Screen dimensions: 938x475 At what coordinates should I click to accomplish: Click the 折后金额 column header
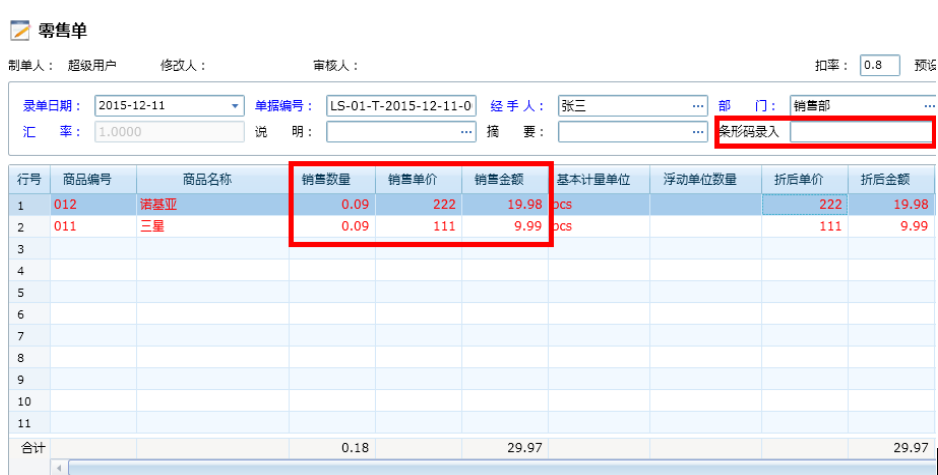point(891,179)
